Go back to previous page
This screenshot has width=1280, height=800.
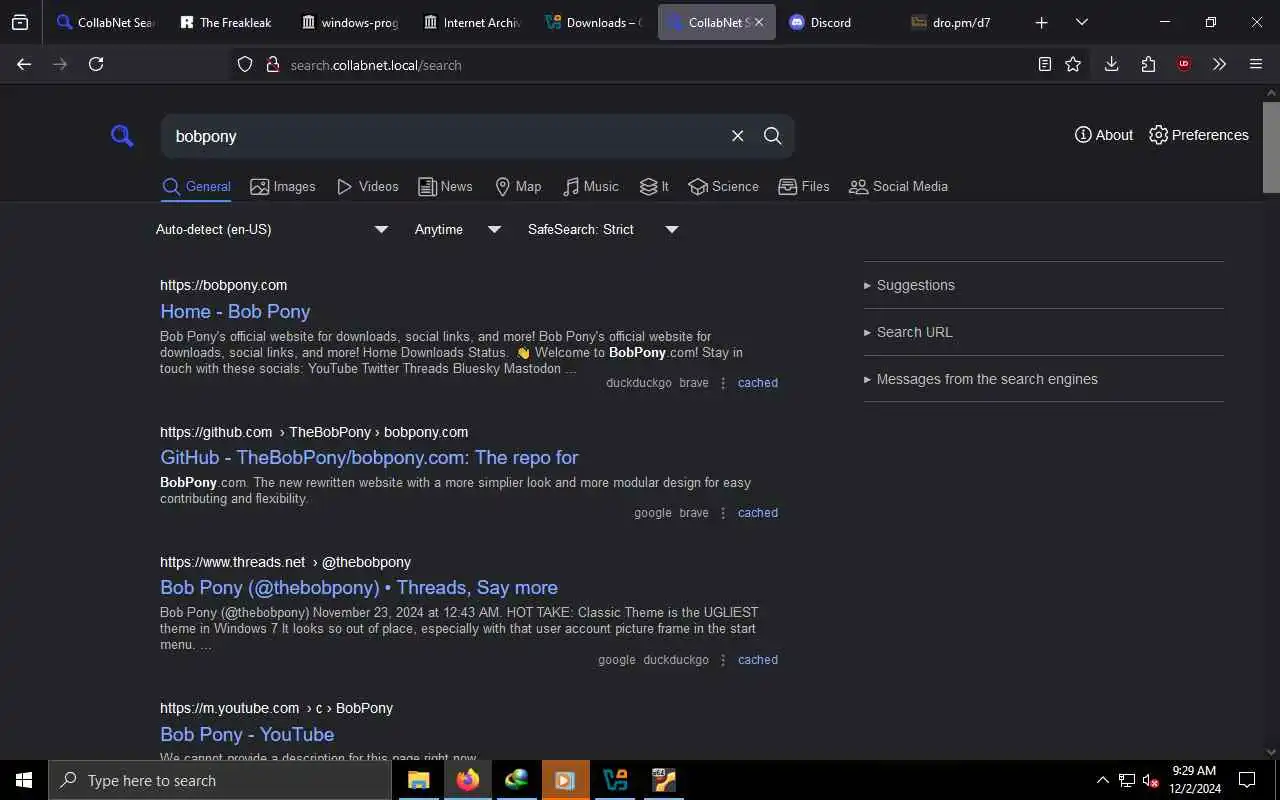pyautogui.click(x=24, y=64)
